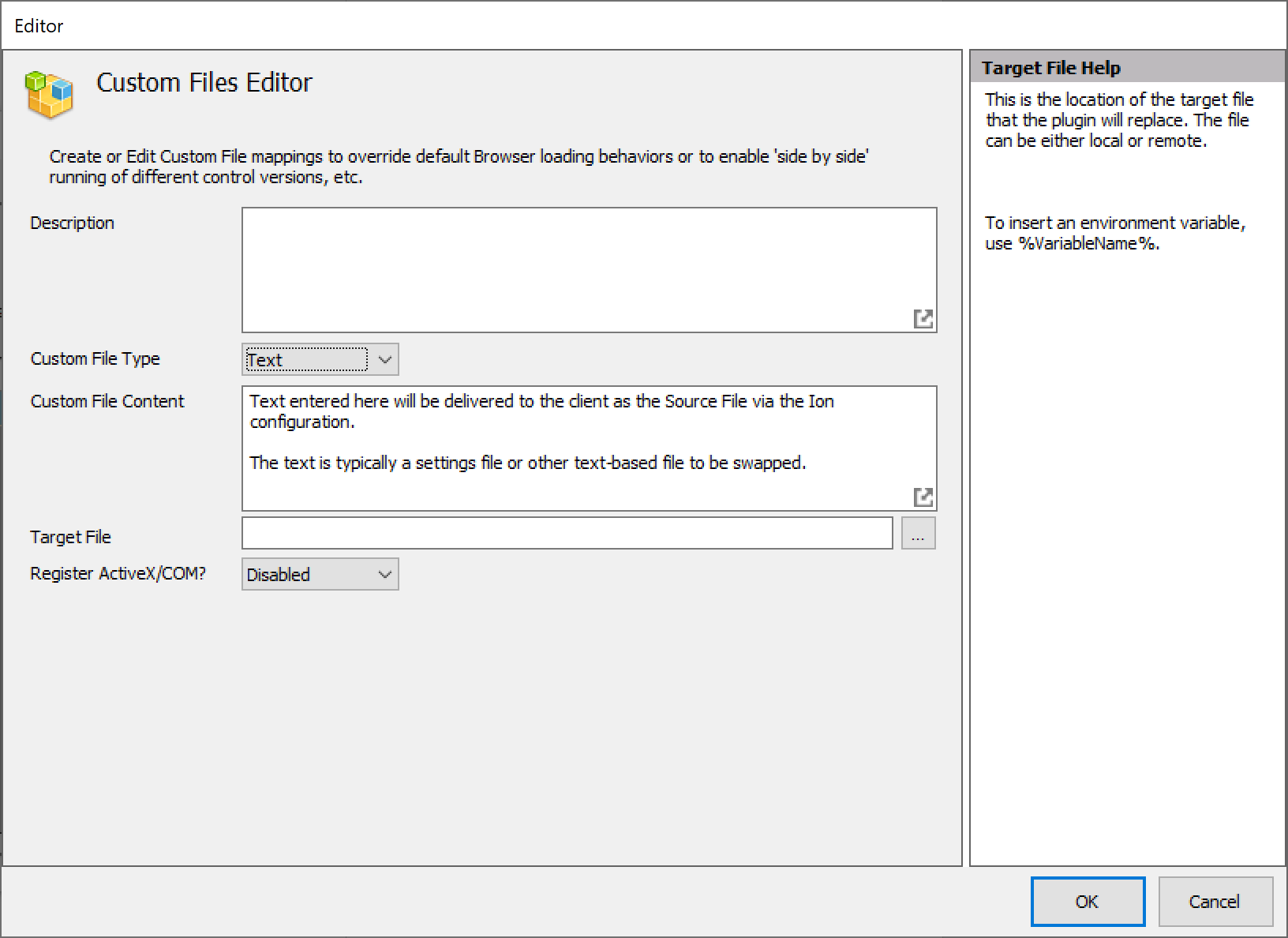
Task: Click the pop-out icon in Custom File Content
Action: (x=923, y=495)
